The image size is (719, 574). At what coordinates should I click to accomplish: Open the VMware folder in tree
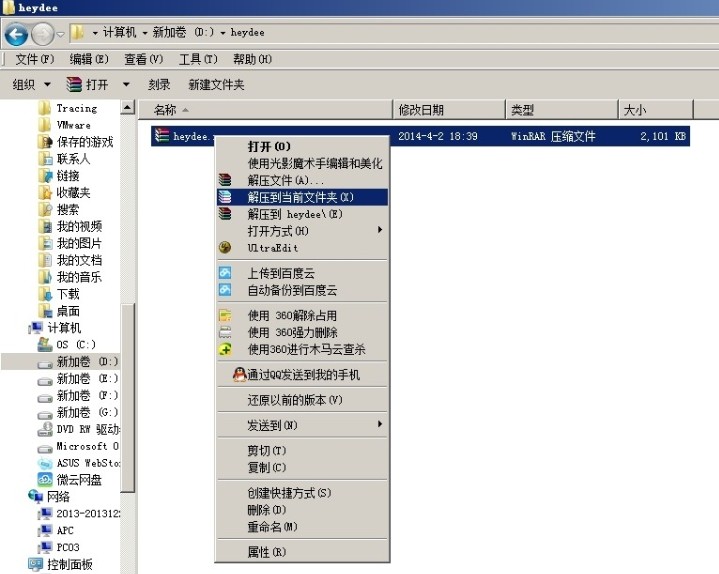73,125
